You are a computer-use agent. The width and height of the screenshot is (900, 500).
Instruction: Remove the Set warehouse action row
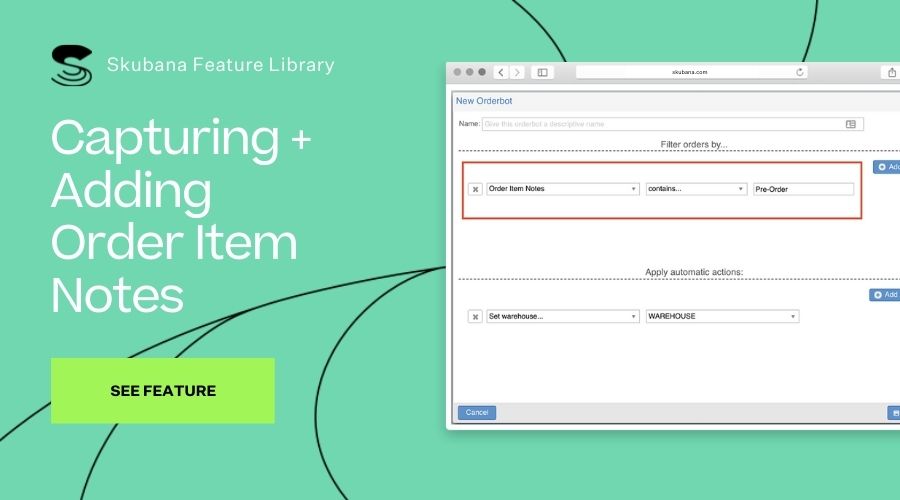[x=475, y=316]
